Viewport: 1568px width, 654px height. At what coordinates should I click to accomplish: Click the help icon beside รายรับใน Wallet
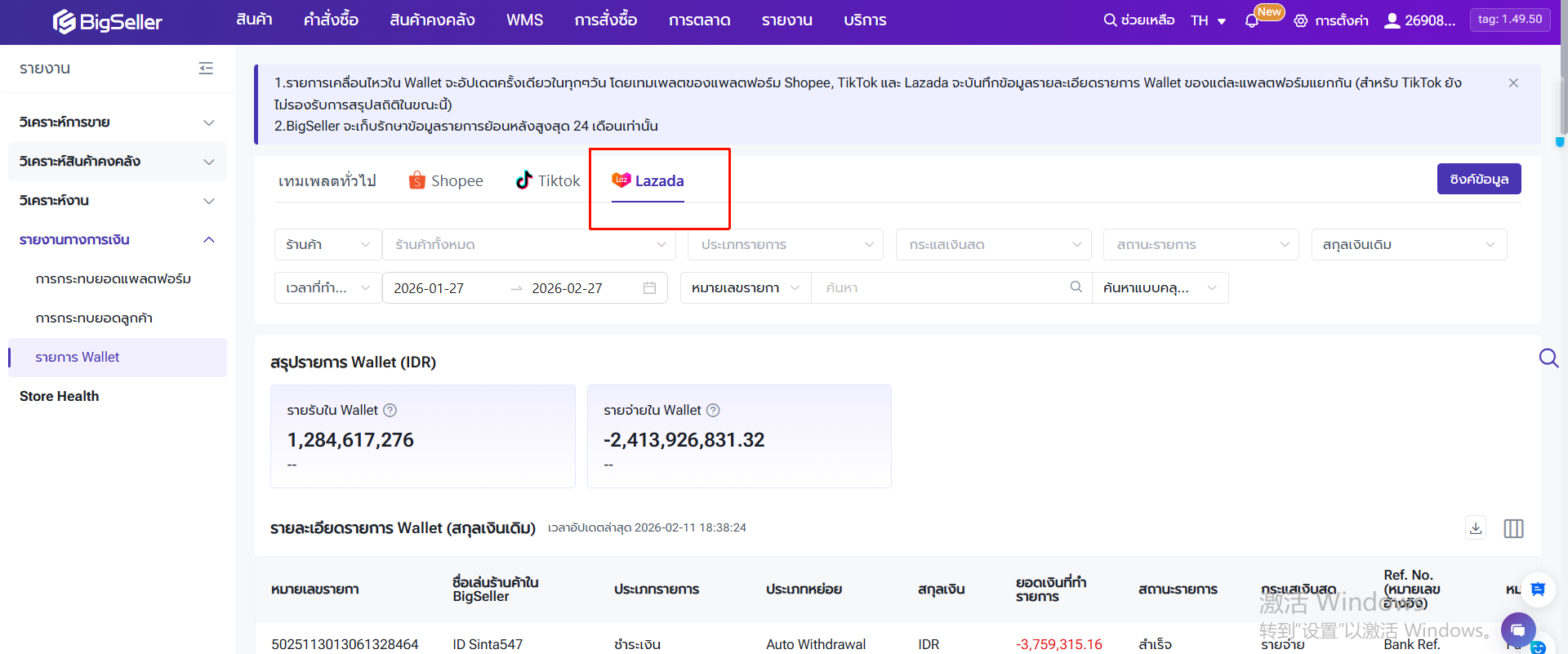click(390, 411)
